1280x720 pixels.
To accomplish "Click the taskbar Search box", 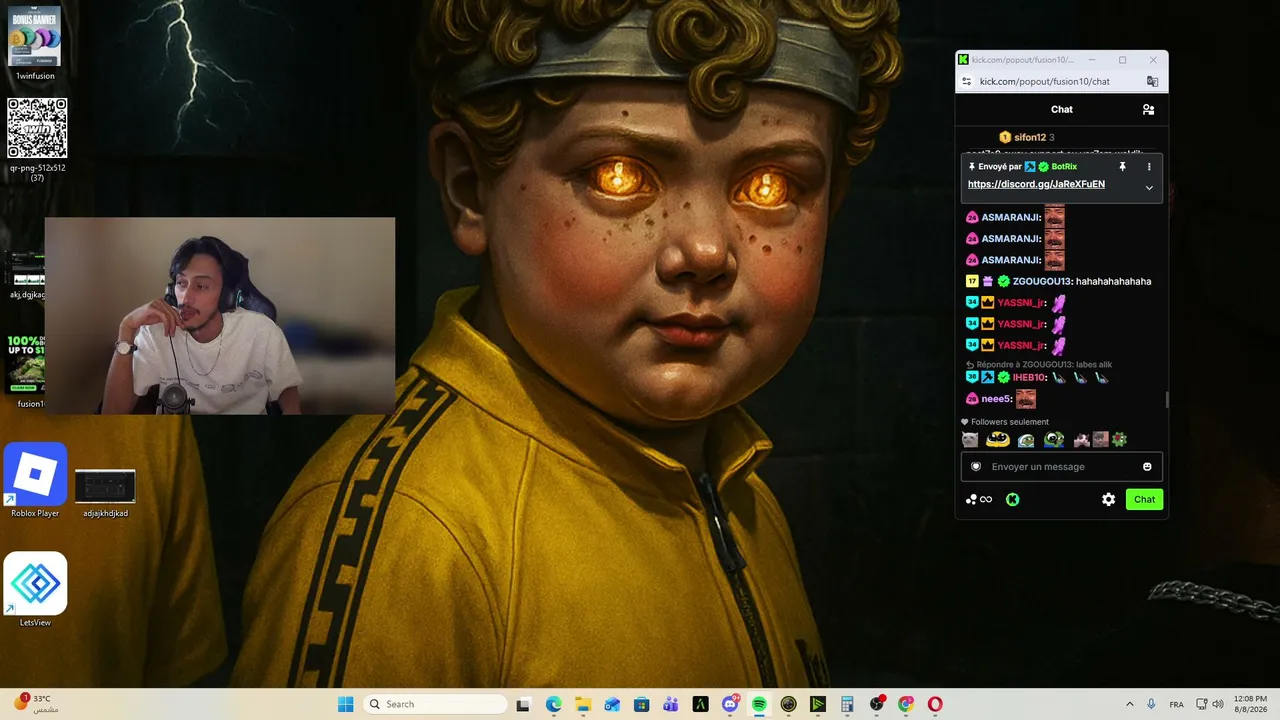I will click(x=435, y=704).
